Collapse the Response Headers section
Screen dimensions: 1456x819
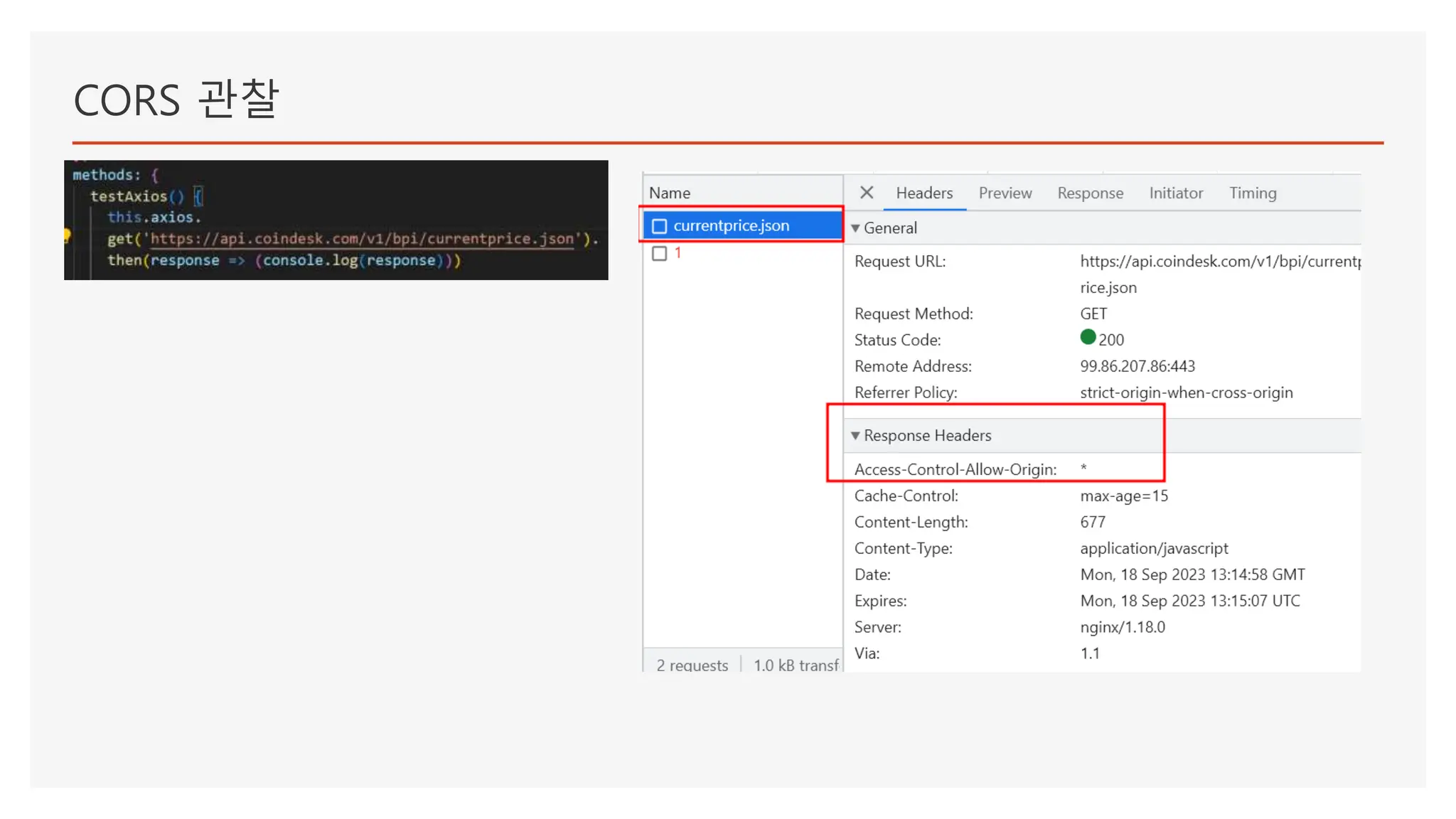coord(856,436)
